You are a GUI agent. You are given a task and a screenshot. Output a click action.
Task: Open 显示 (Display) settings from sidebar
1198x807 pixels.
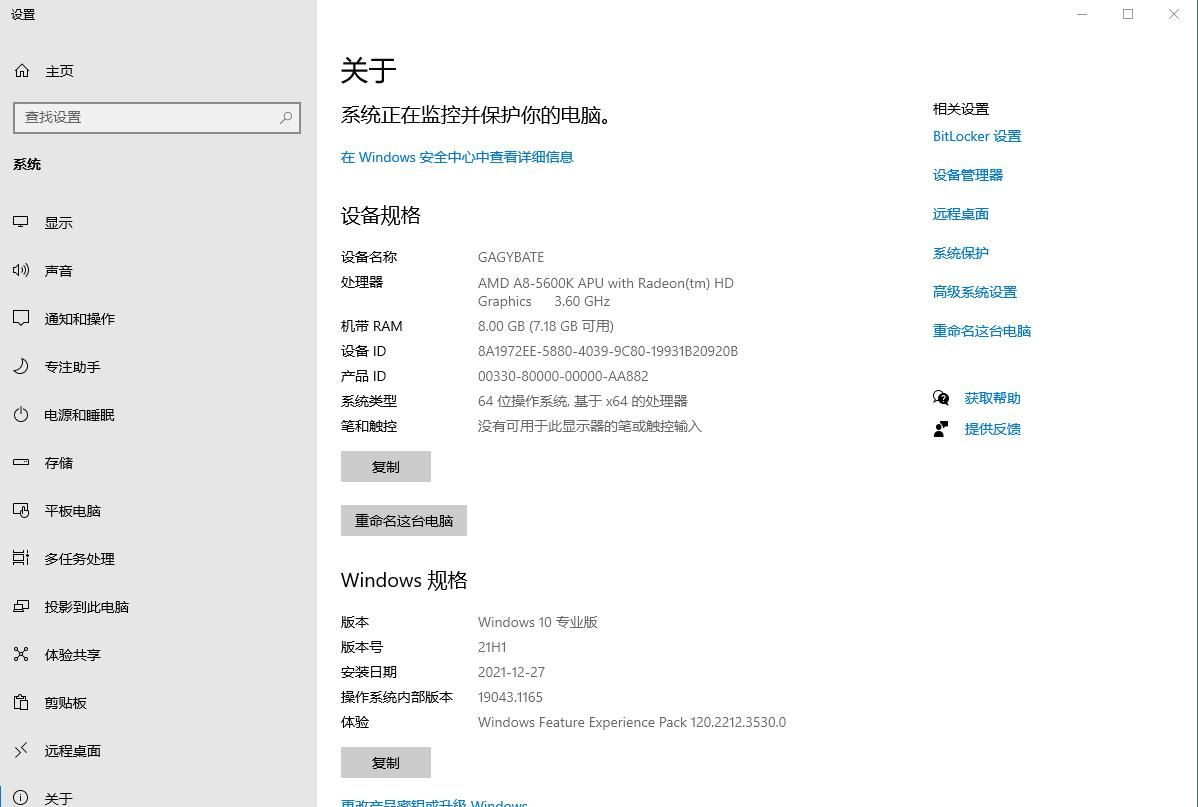(58, 222)
